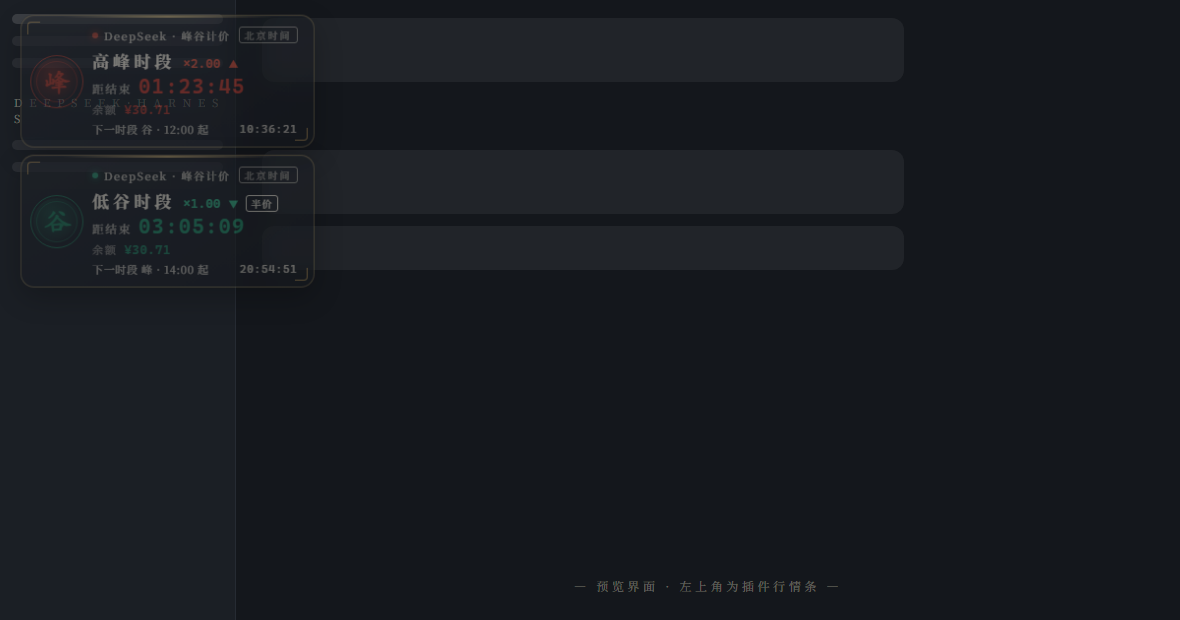
Task: Click the 北京时间 badge on the valley card
Action: click(268, 175)
